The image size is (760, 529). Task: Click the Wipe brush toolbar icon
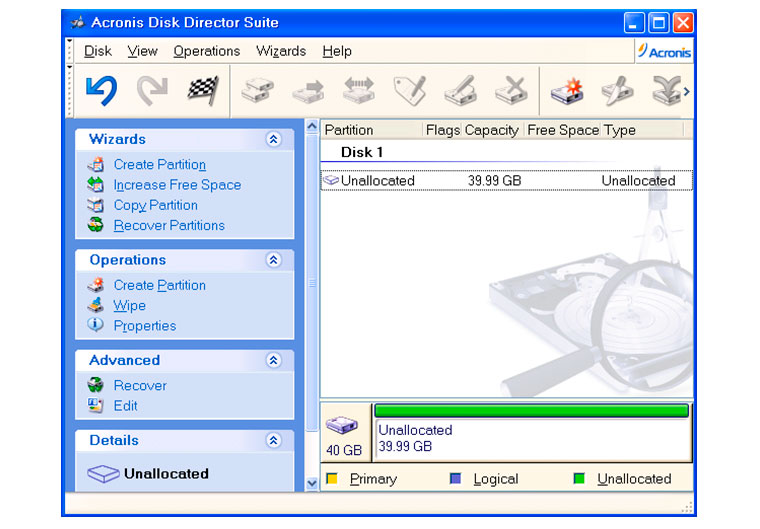[618, 90]
